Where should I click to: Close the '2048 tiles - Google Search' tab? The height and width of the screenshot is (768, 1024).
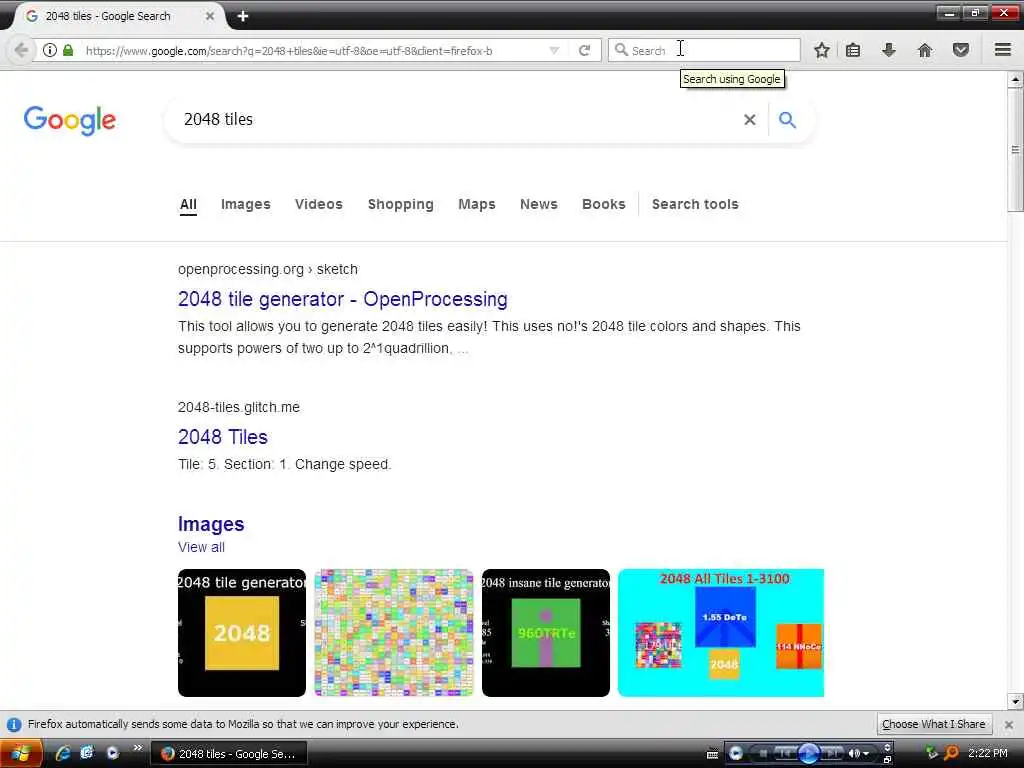click(210, 16)
